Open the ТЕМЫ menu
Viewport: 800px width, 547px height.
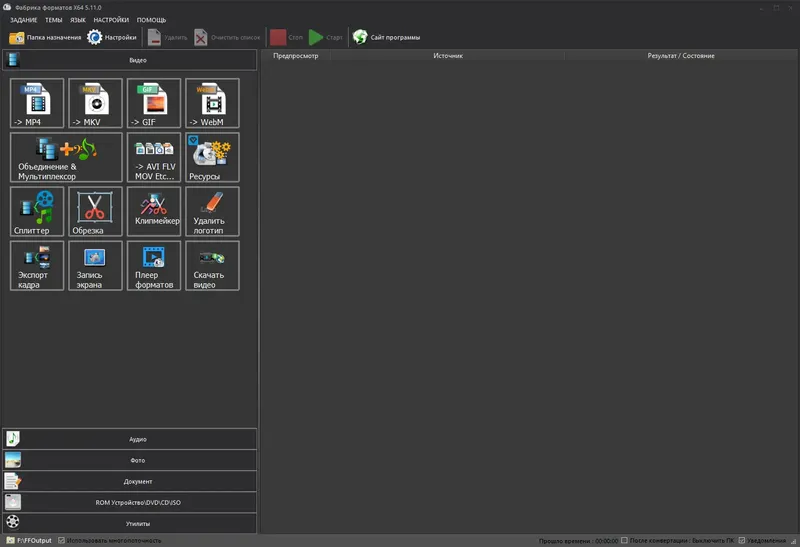(x=54, y=20)
